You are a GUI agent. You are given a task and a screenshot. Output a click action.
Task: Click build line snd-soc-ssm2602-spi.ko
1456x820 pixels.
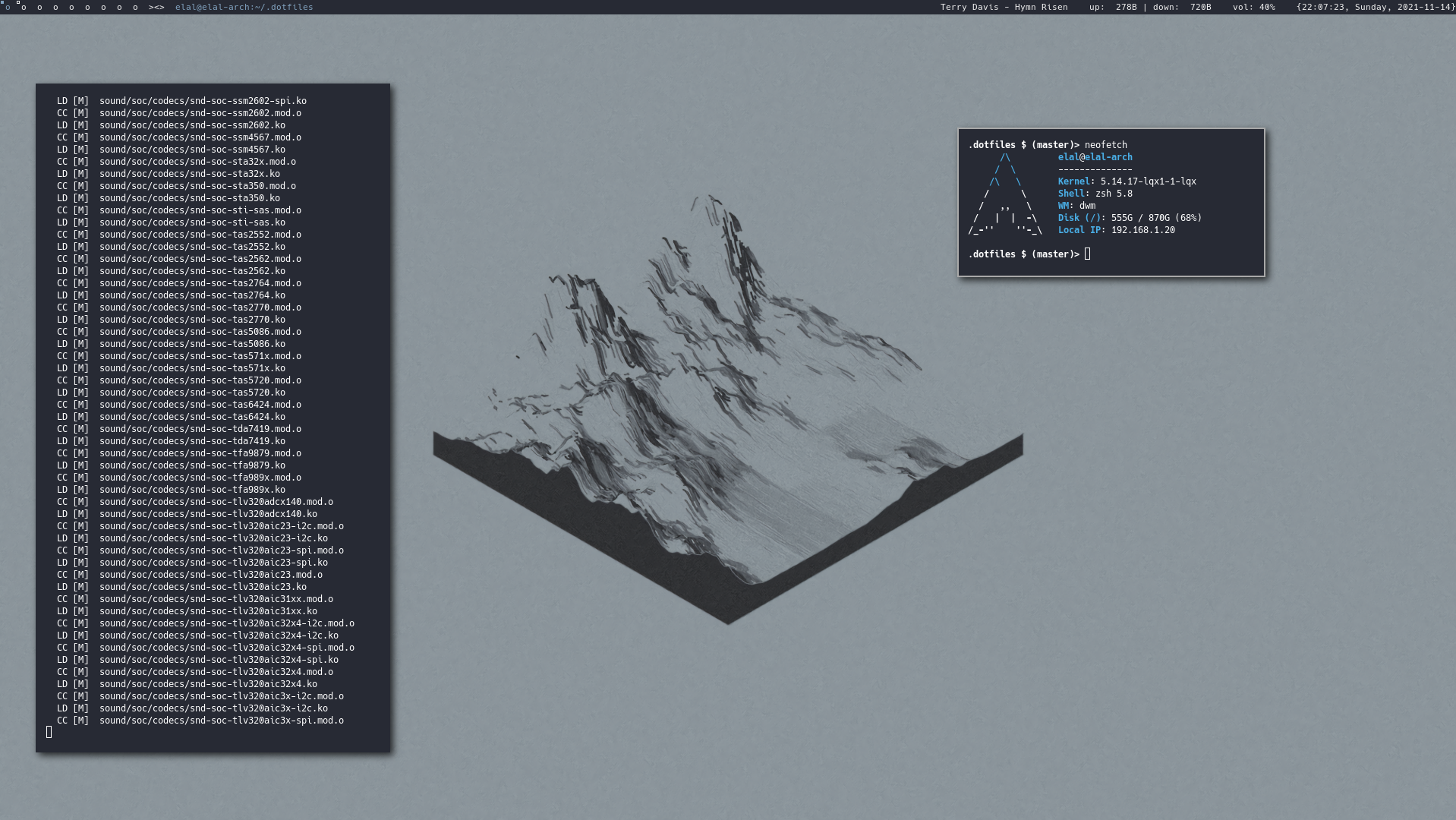[181, 101]
